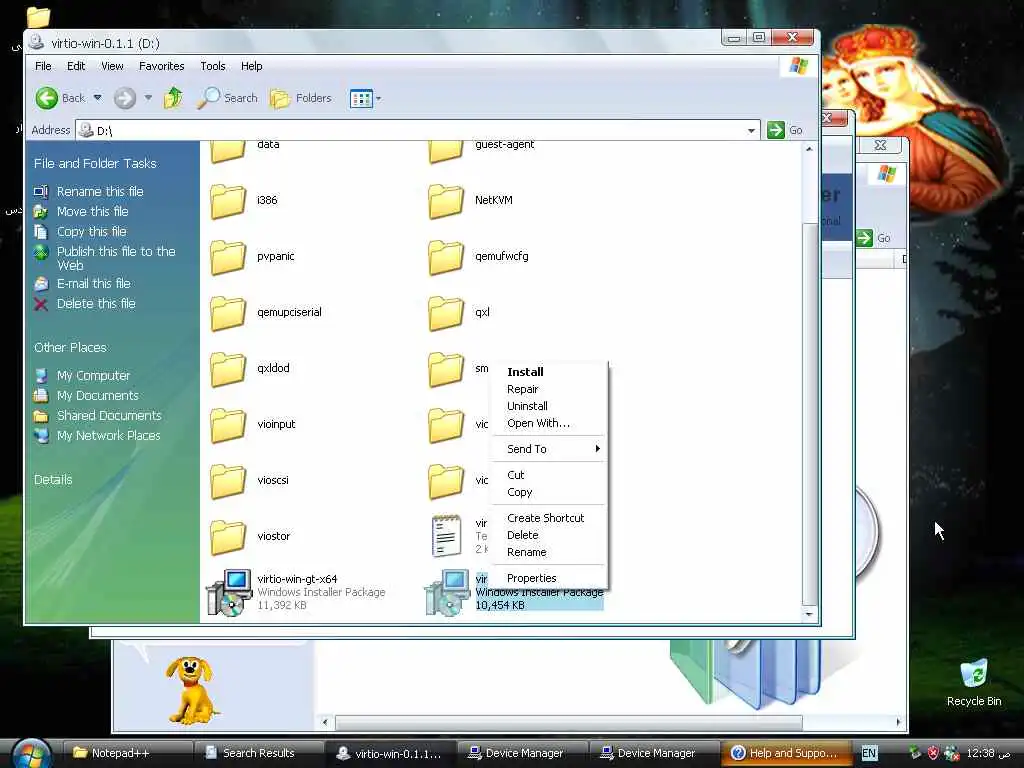
Task: Switch to Search Results taskbar button
Action: pyautogui.click(x=259, y=753)
